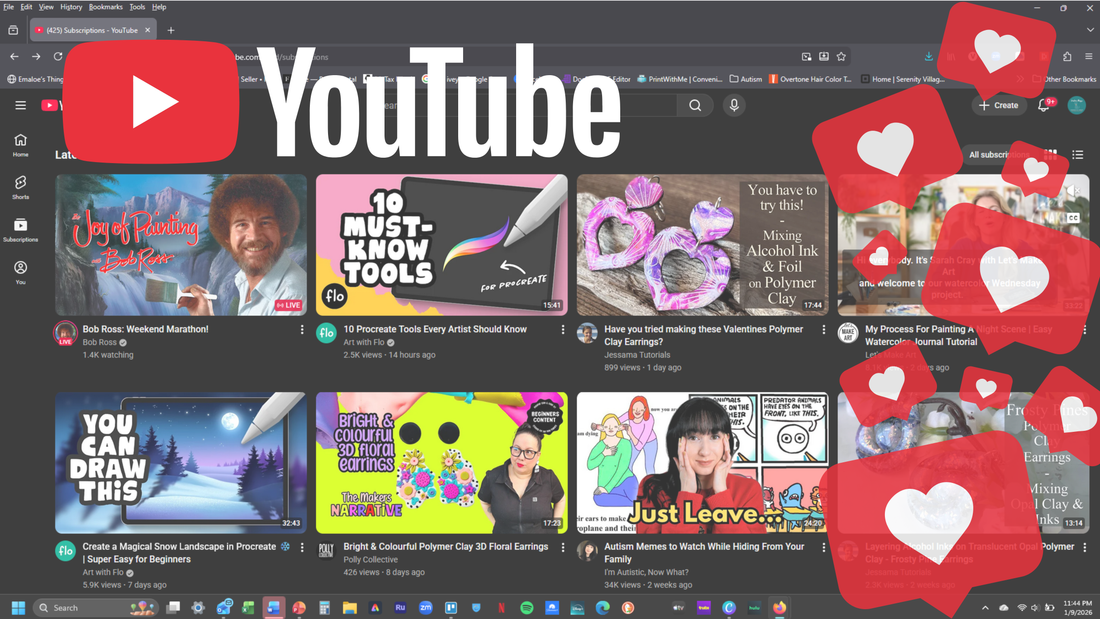Go forward with browser forward arrow
The height and width of the screenshot is (619, 1100).
[x=36, y=57]
